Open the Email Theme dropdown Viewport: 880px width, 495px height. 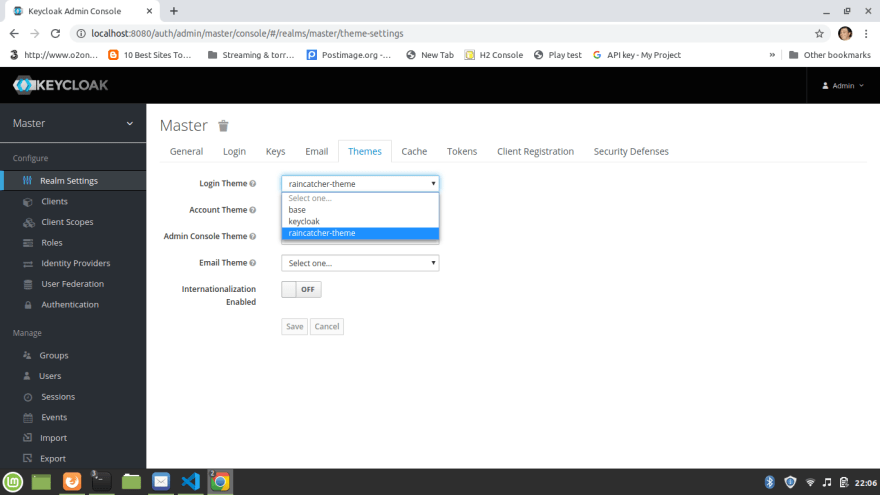360,263
